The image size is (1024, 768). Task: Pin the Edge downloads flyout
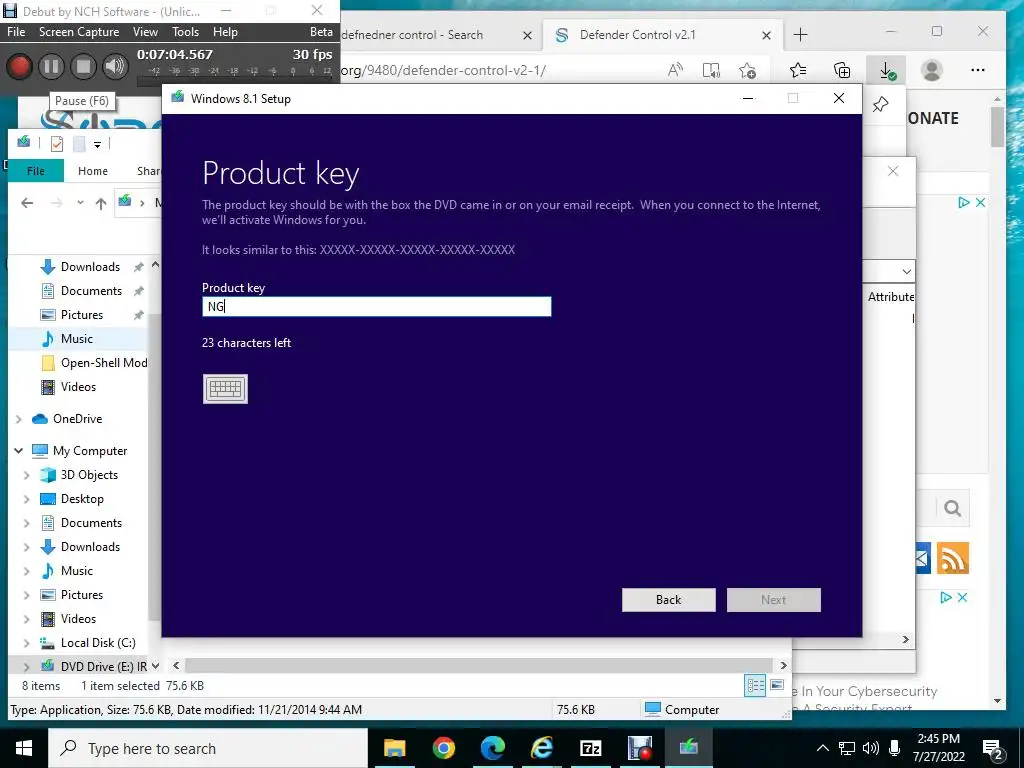(x=880, y=104)
